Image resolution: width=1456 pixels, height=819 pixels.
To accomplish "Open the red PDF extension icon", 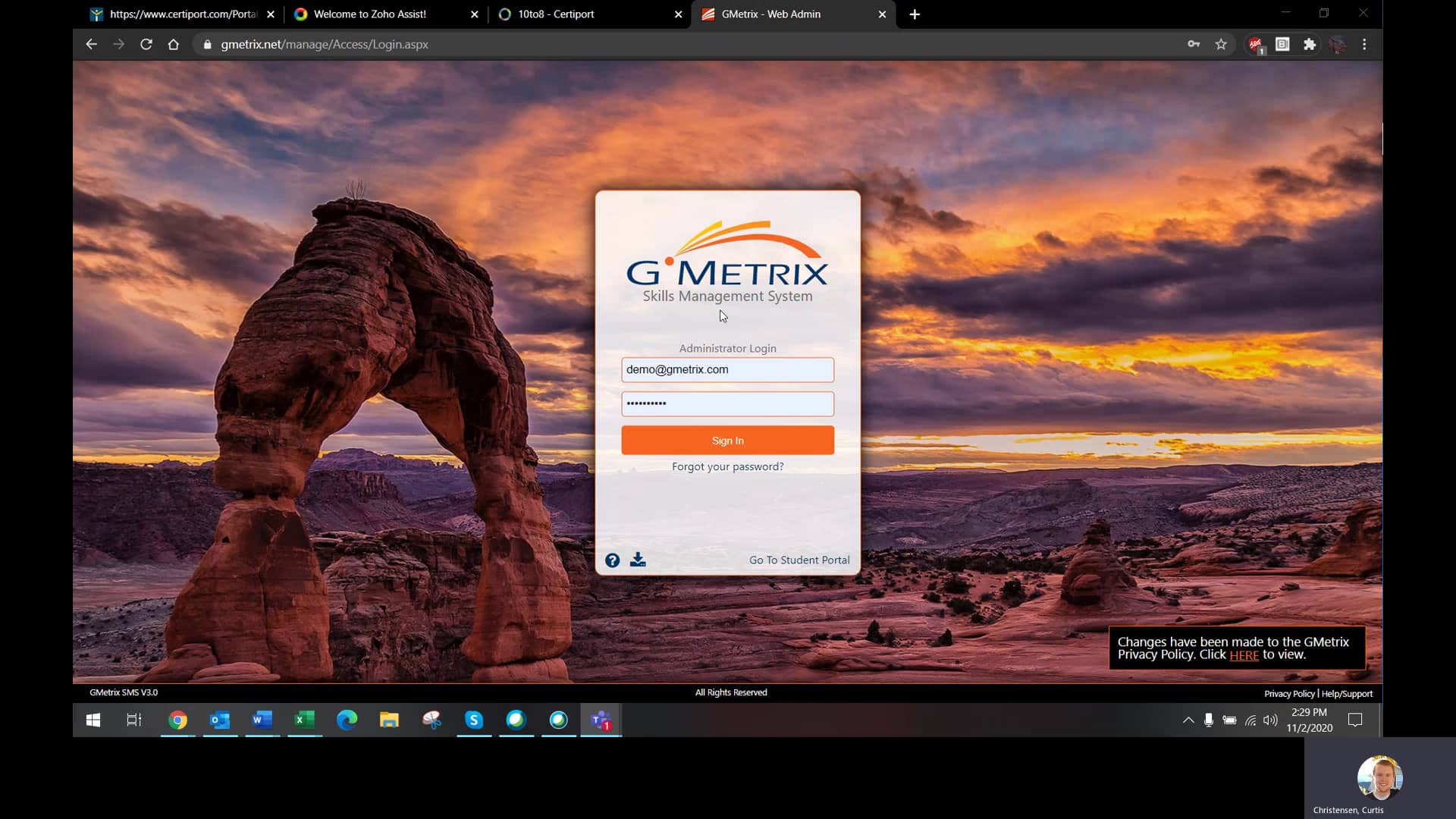I will click(1256, 45).
